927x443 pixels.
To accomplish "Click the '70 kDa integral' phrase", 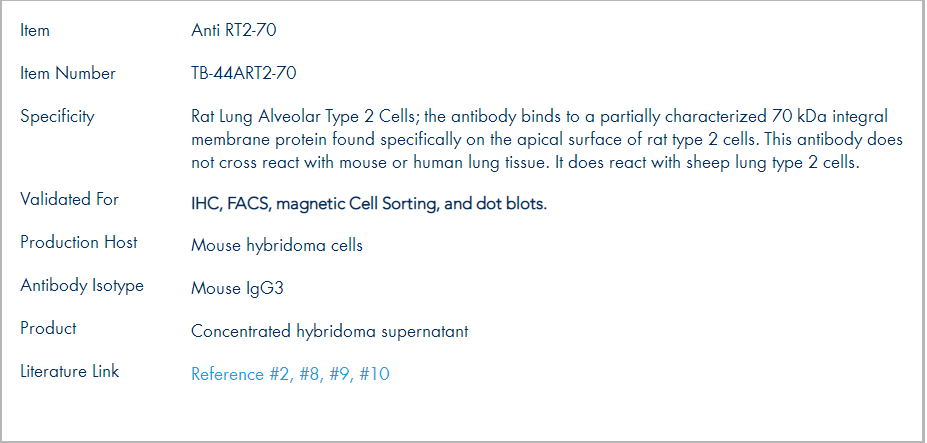I will point(829,116).
